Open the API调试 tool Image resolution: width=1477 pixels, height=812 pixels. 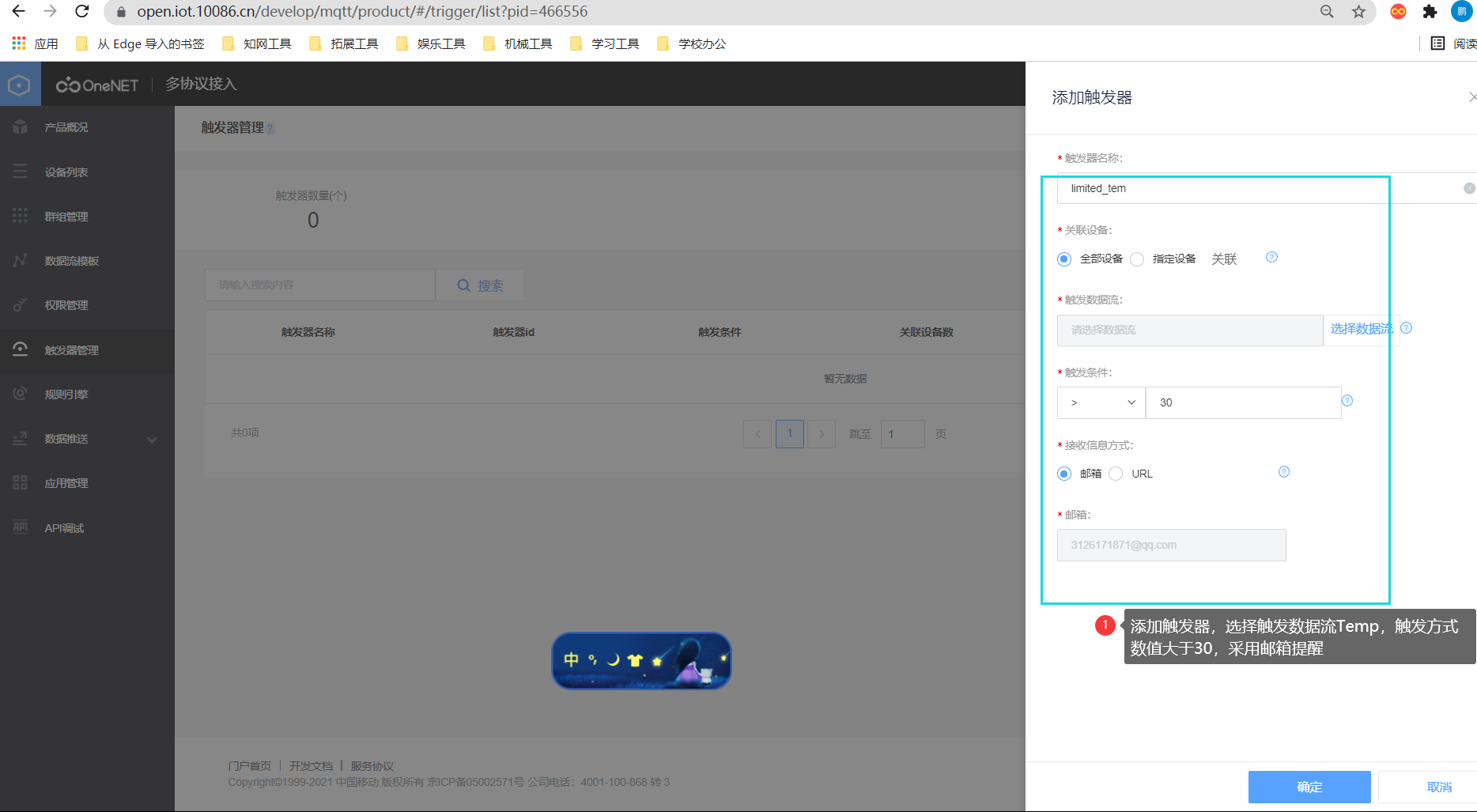coord(64,527)
